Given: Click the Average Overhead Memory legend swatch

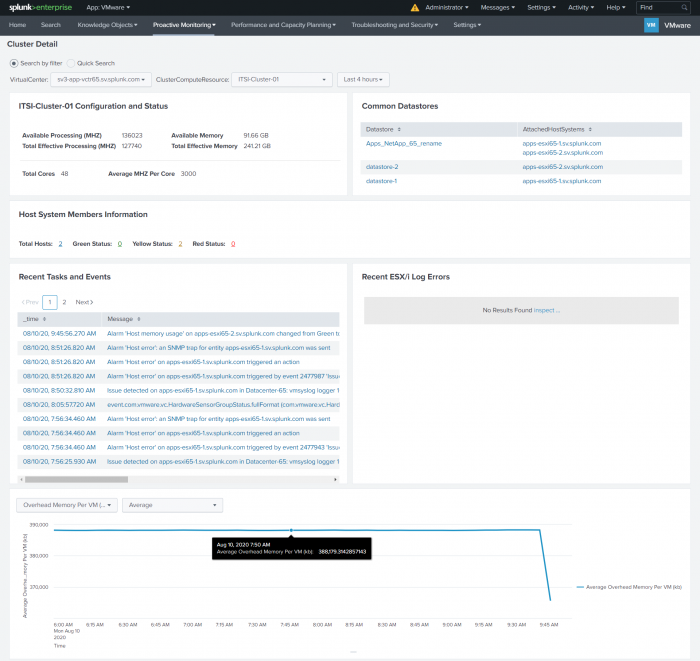Looking at the screenshot, I should (x=580, y=587).
